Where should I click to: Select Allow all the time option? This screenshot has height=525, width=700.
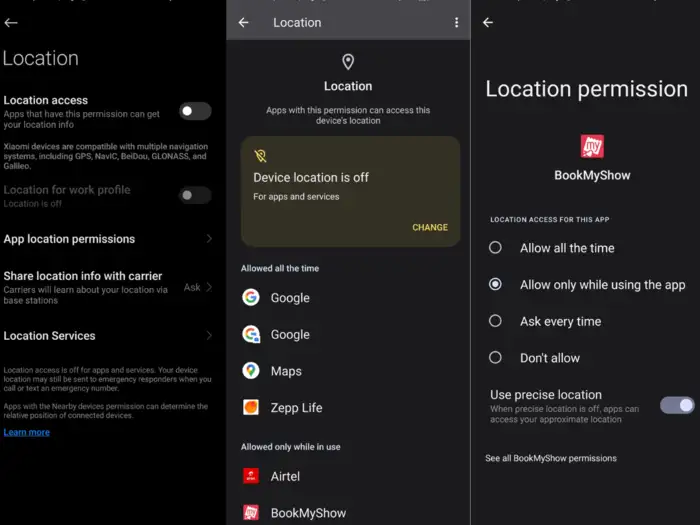click(x=495, y=248)
